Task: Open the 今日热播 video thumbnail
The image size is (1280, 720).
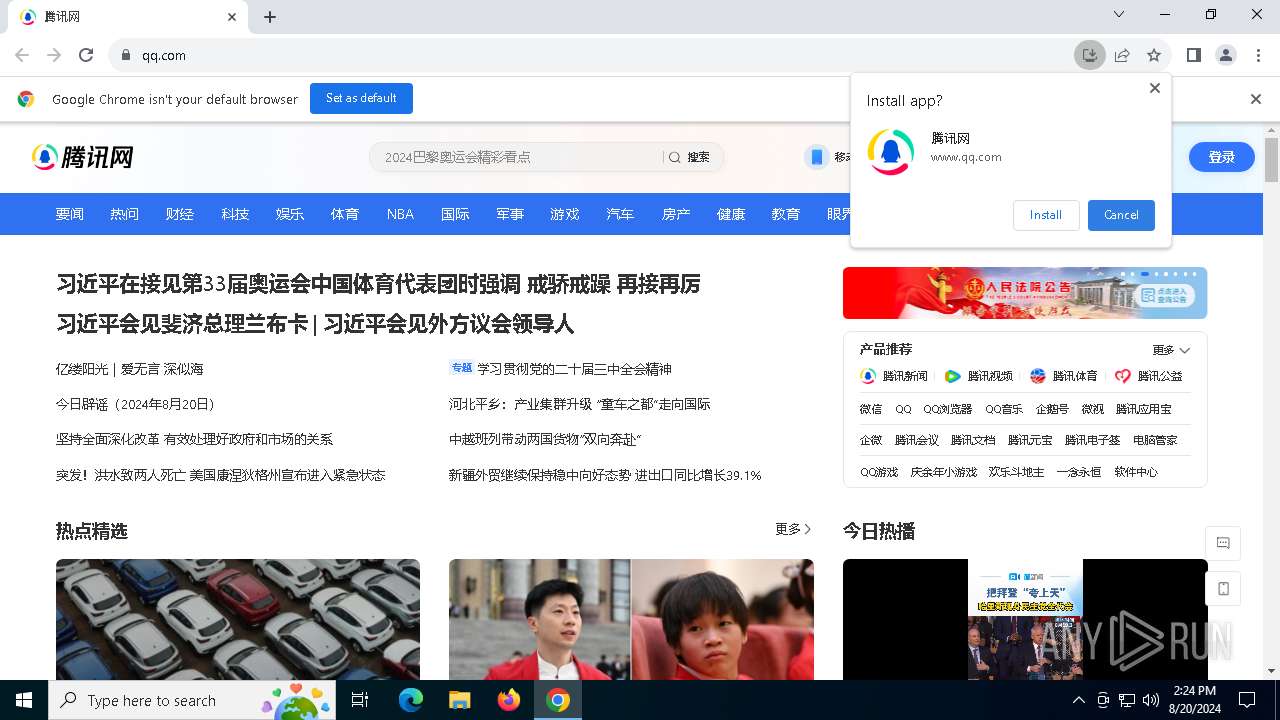Action: pyautogui.click(x=1025, y=619)
